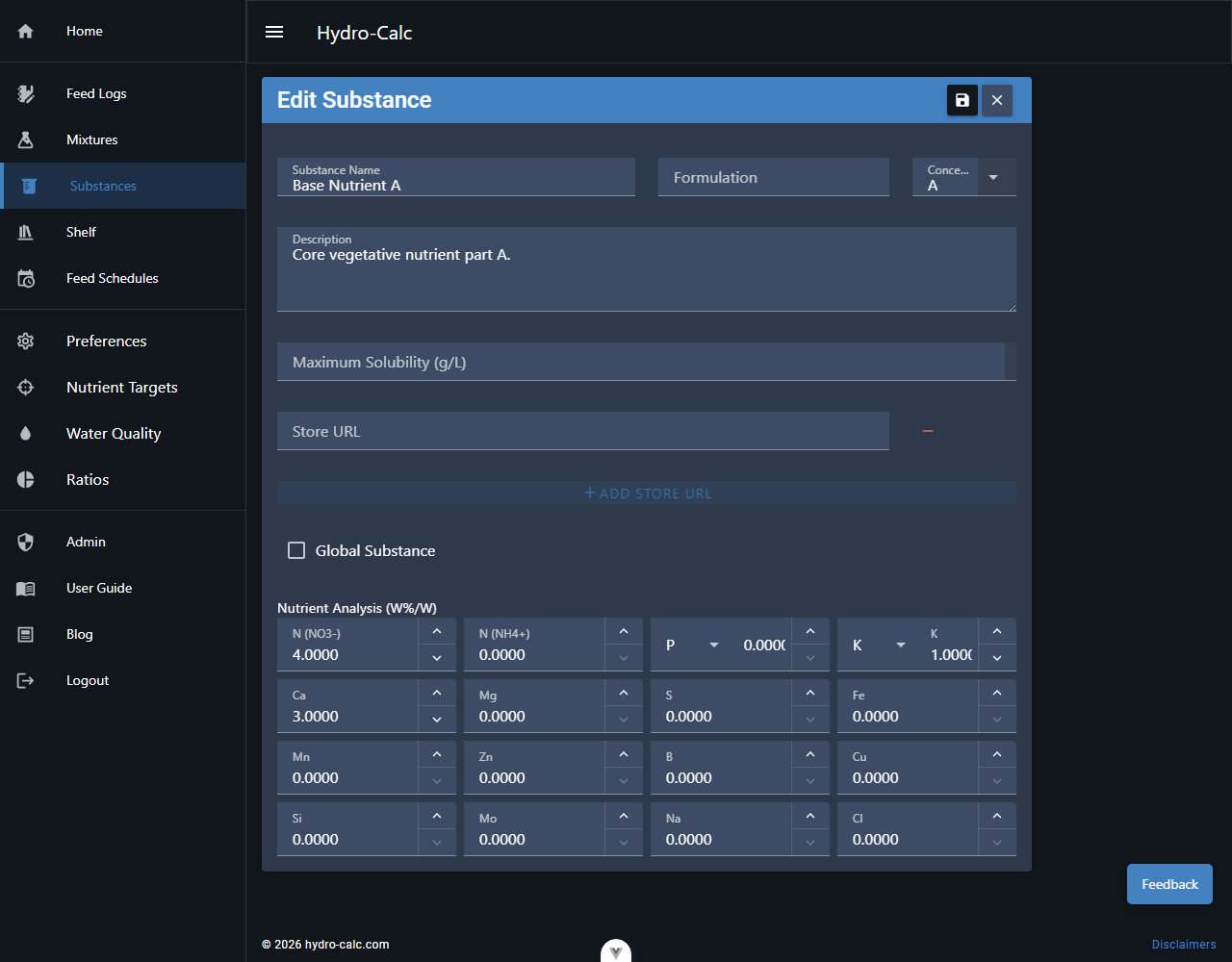Viewport: 1232px width, 962px height.
Task: Open the Feedback button
Action: [1169, 884]
